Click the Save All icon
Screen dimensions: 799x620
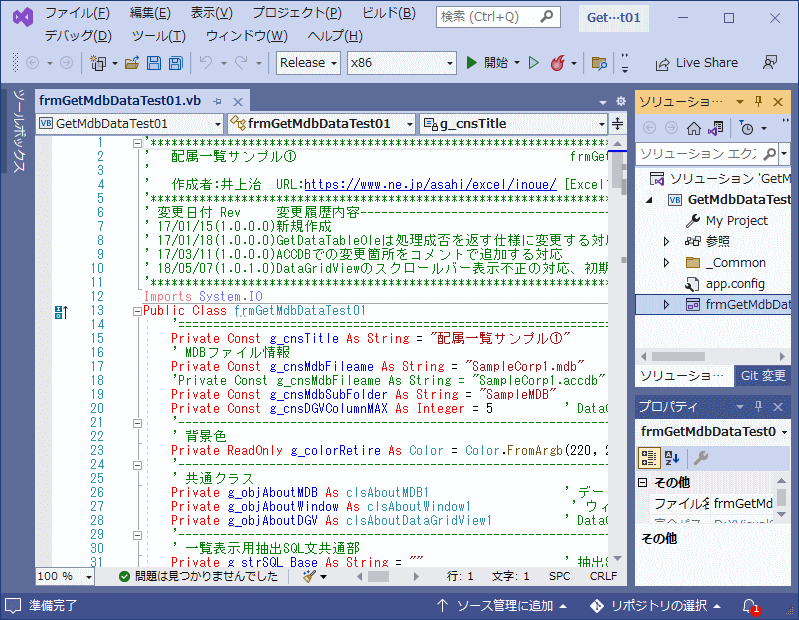(175, 63)
